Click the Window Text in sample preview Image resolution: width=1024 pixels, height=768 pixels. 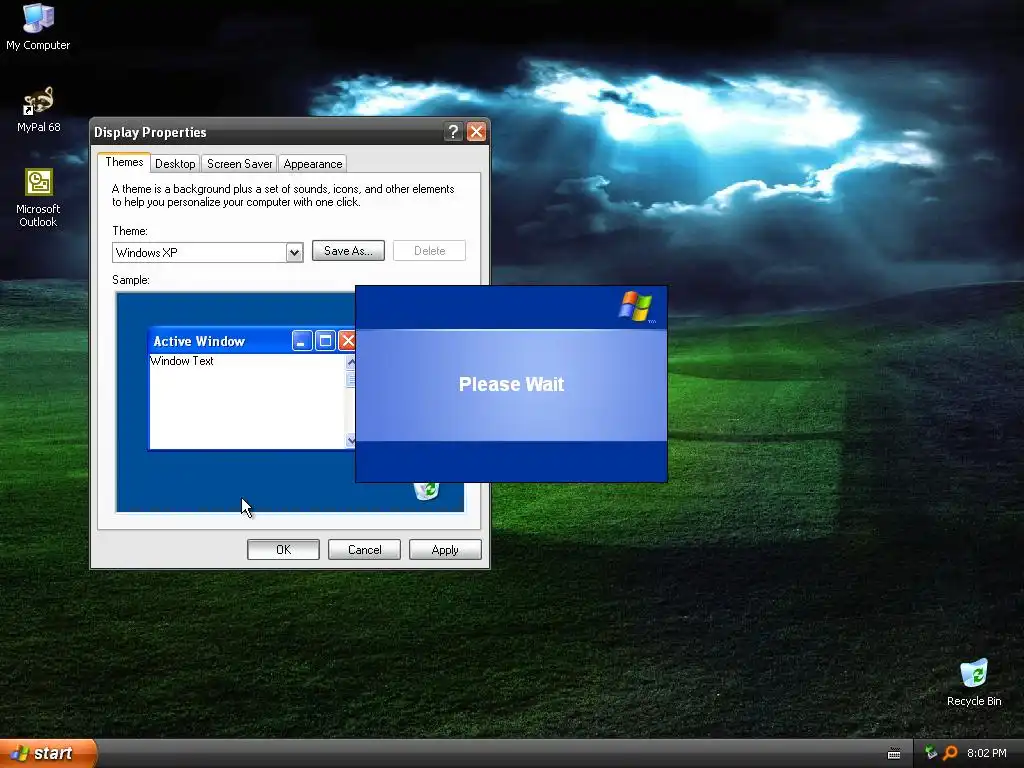coord(182,361)
